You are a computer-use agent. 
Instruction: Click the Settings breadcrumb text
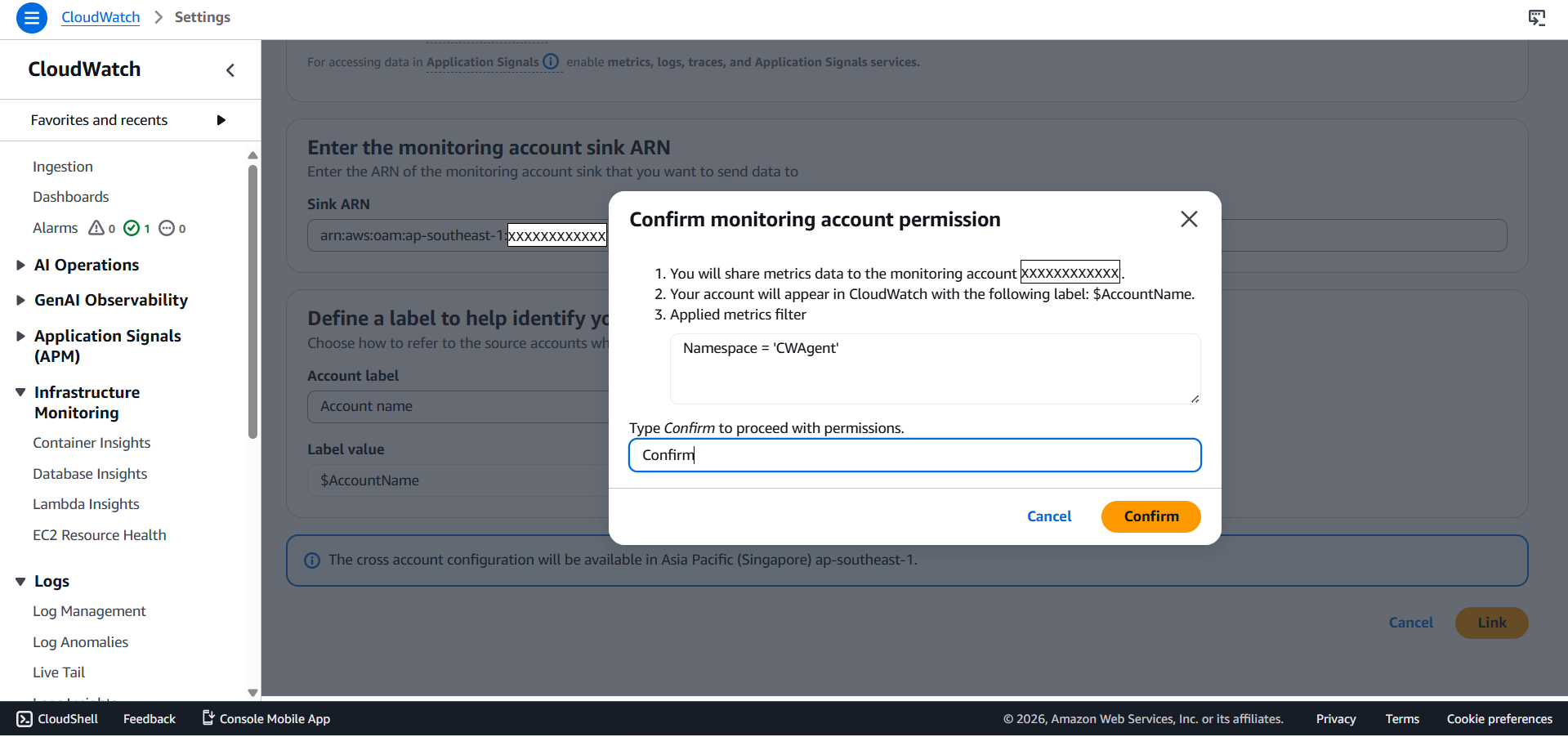203,17
